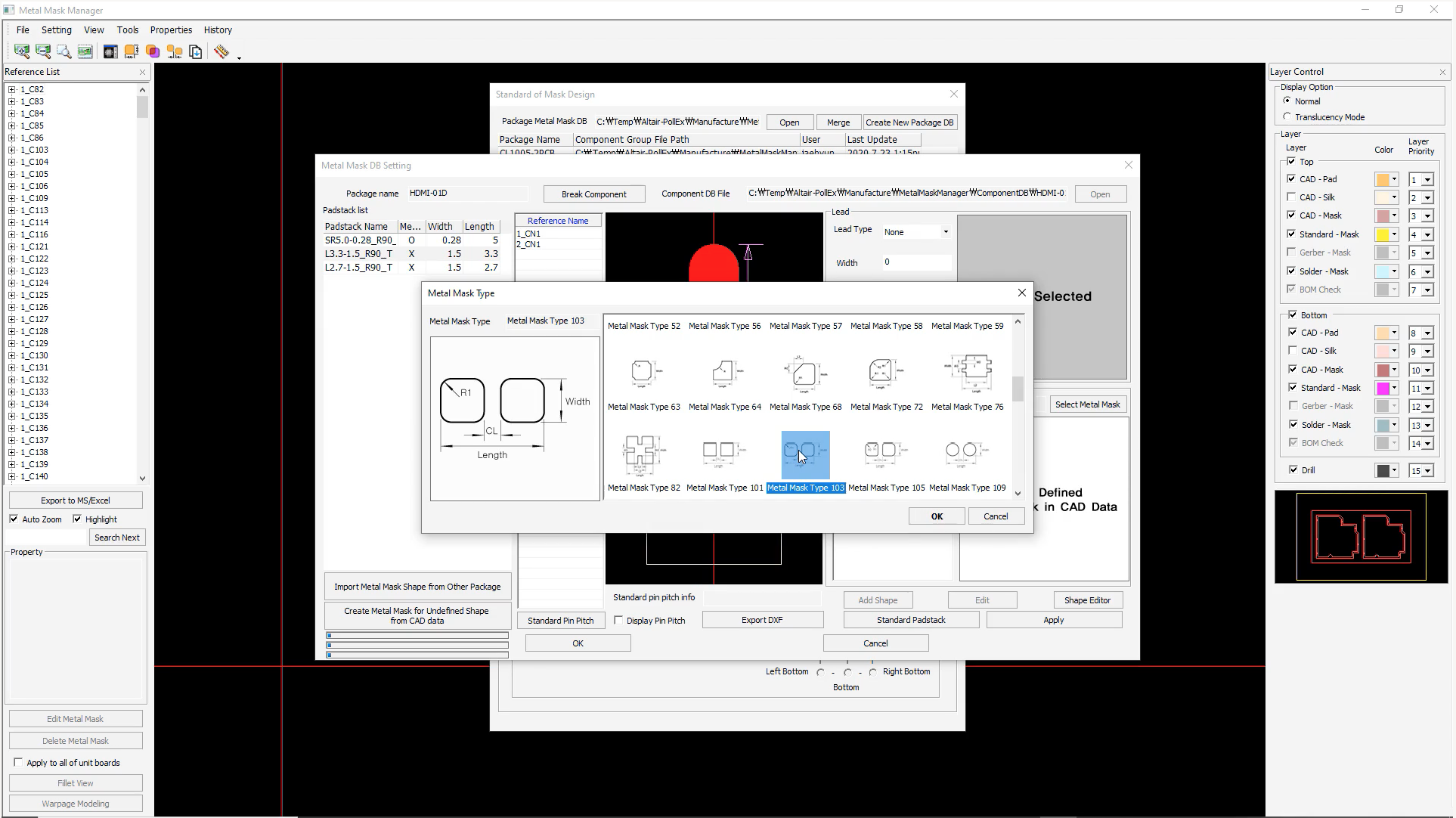Select Metal Mask Type 82 thumbnail
Screen dimensions: 1456x818
click(x=643, y=452)
